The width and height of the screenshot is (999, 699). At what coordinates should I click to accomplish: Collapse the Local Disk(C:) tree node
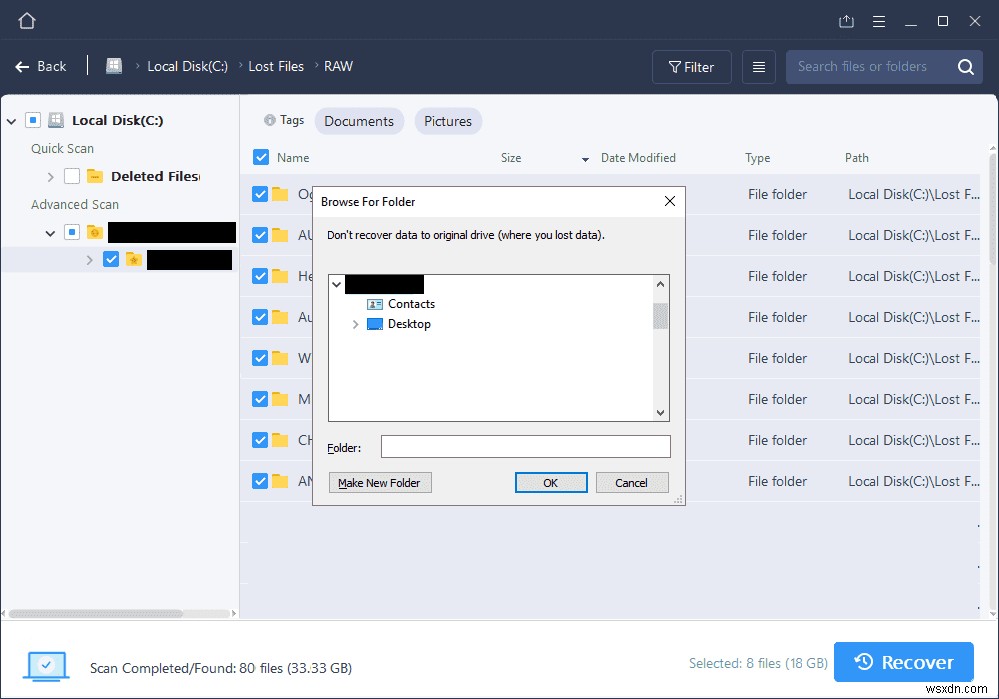point(11,121)
